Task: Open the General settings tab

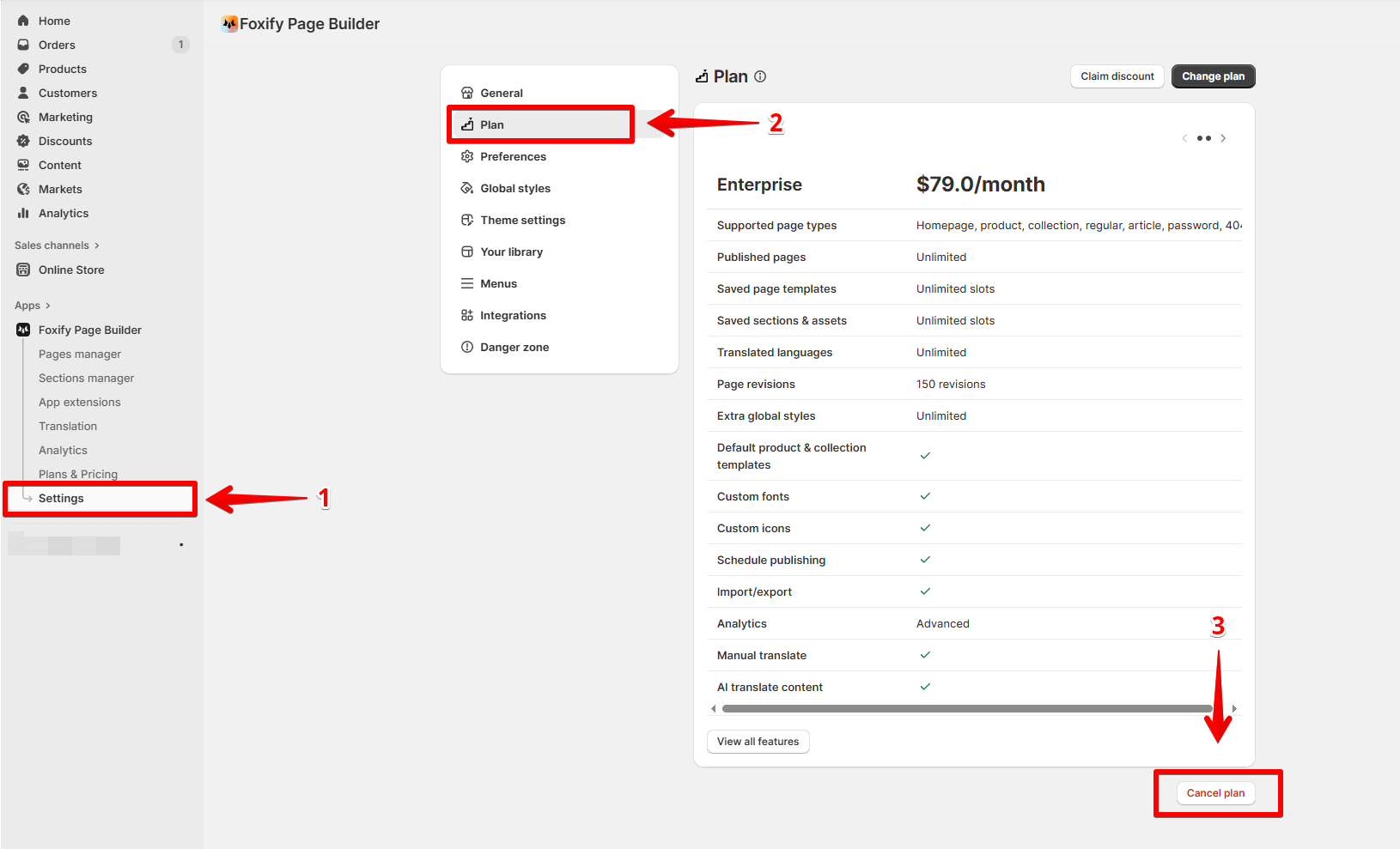Action: (x=559, y=93)
